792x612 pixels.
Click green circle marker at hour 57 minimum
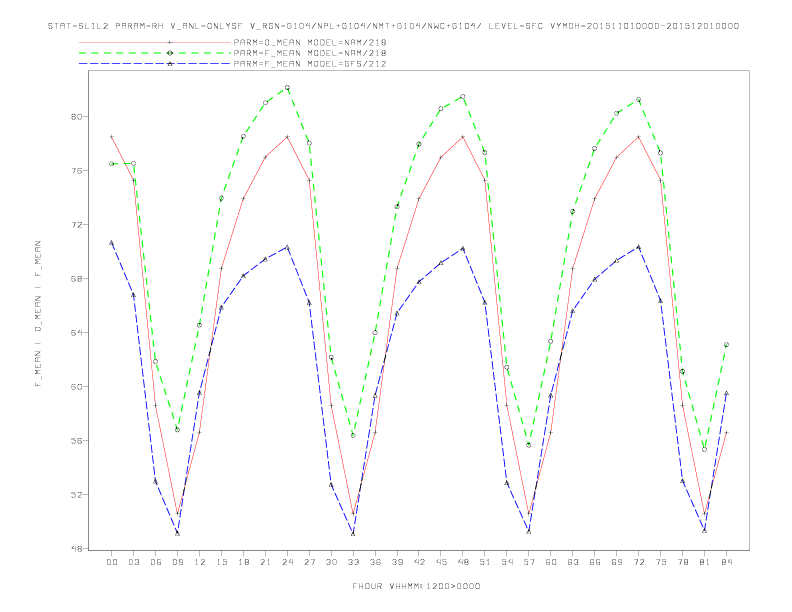click(x=528, y=445)
